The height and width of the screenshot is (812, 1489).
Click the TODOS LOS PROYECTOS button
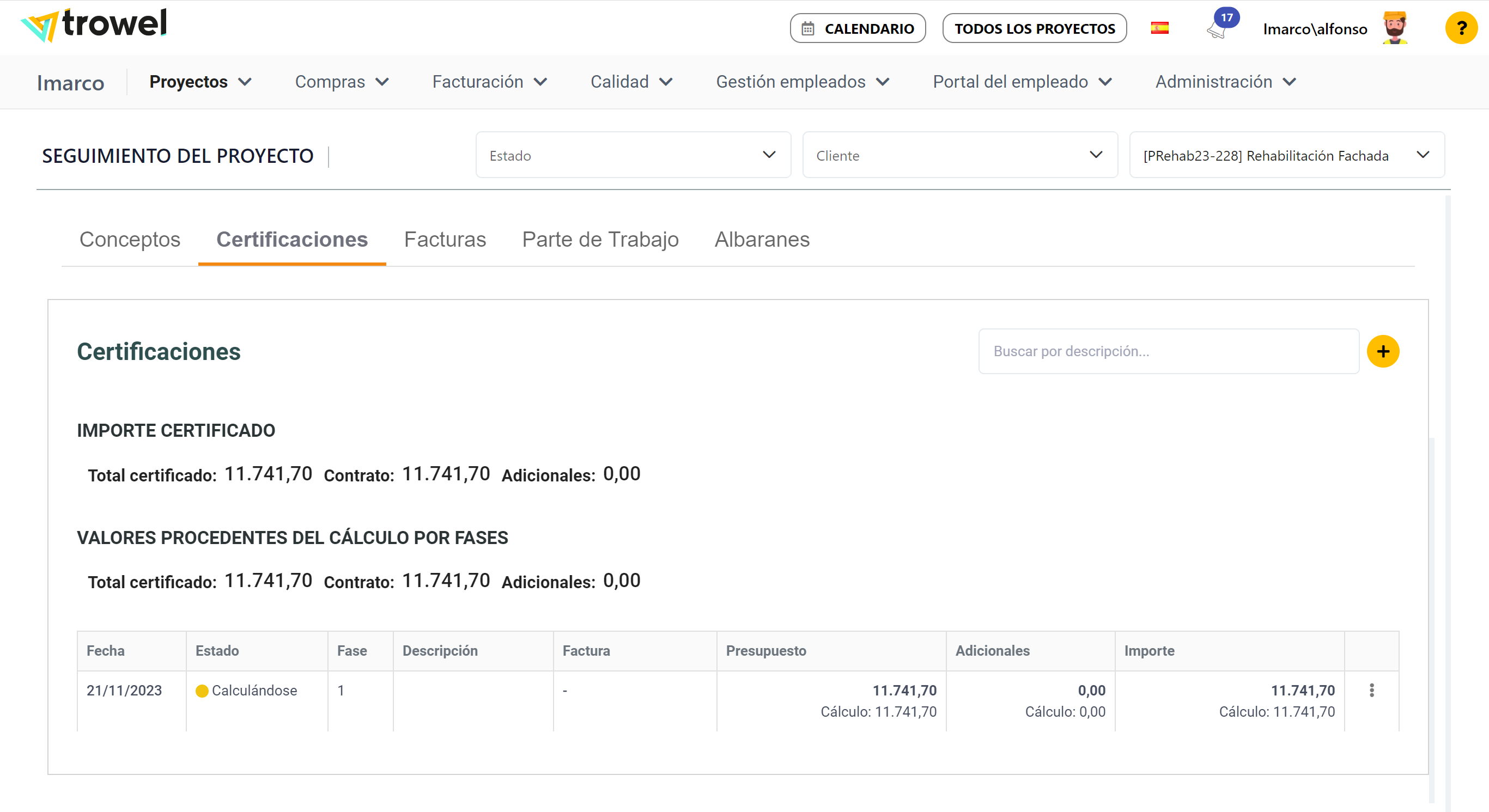tap(1034, 29)
